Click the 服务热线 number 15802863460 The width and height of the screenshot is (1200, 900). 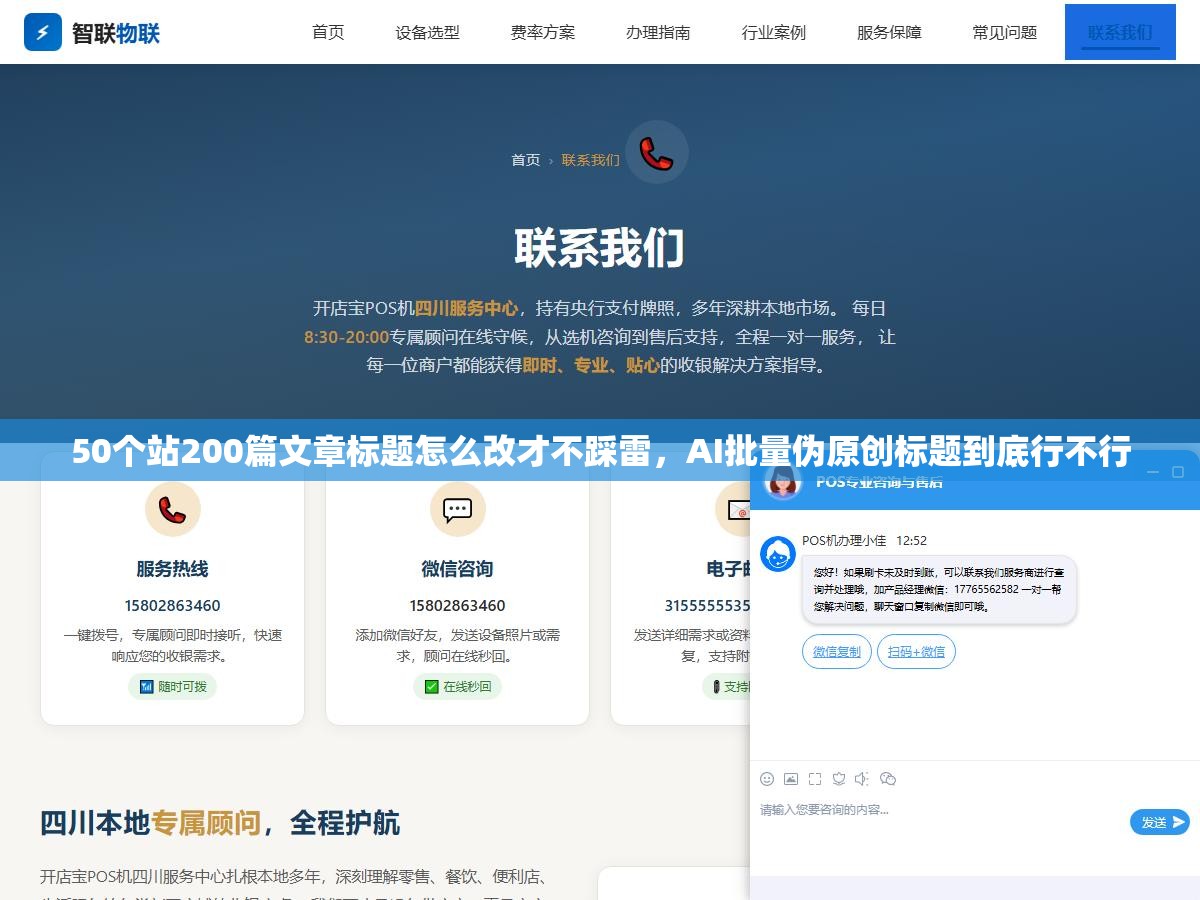(172, 605)
